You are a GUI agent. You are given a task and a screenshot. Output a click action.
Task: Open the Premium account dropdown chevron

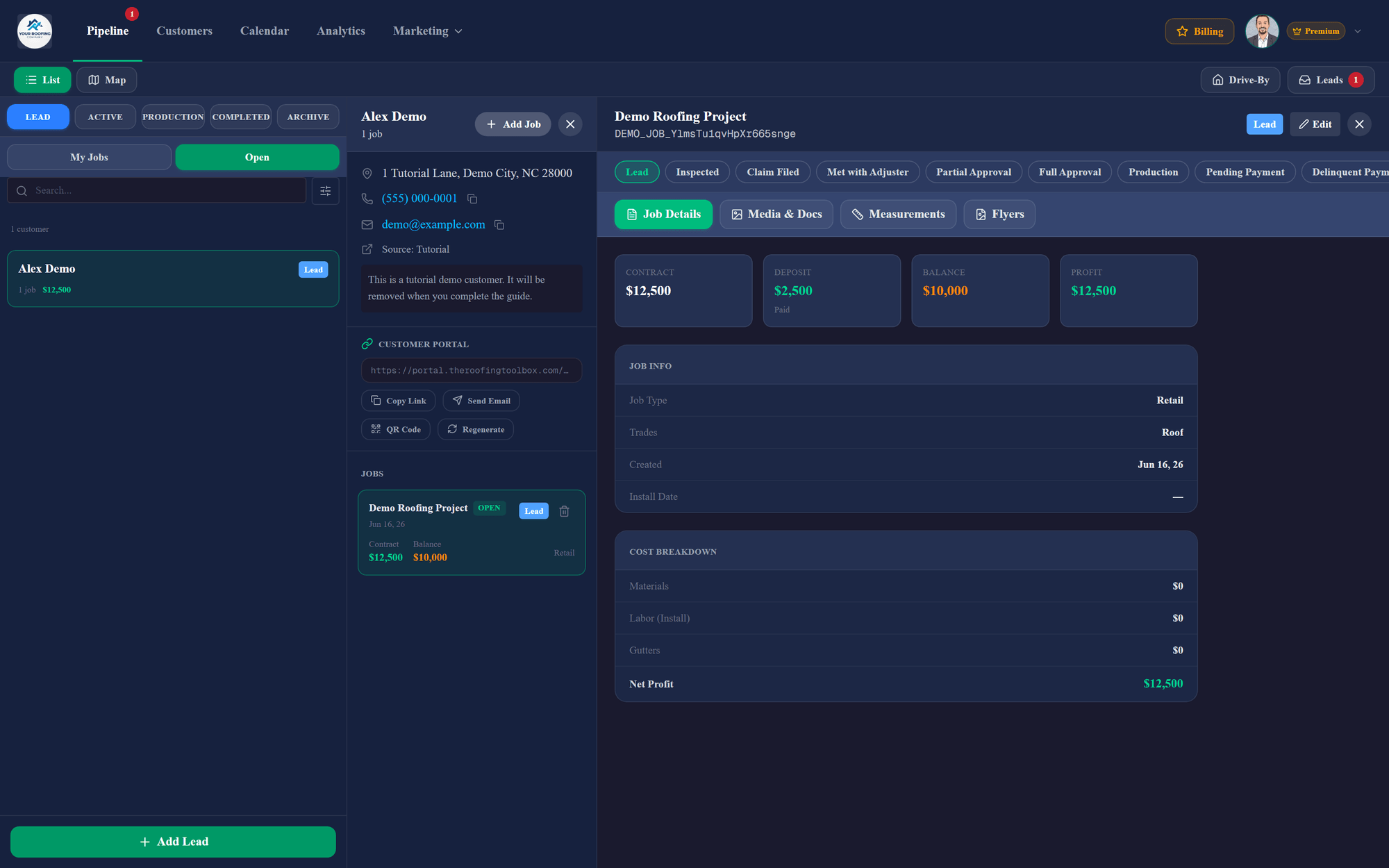1358,31
